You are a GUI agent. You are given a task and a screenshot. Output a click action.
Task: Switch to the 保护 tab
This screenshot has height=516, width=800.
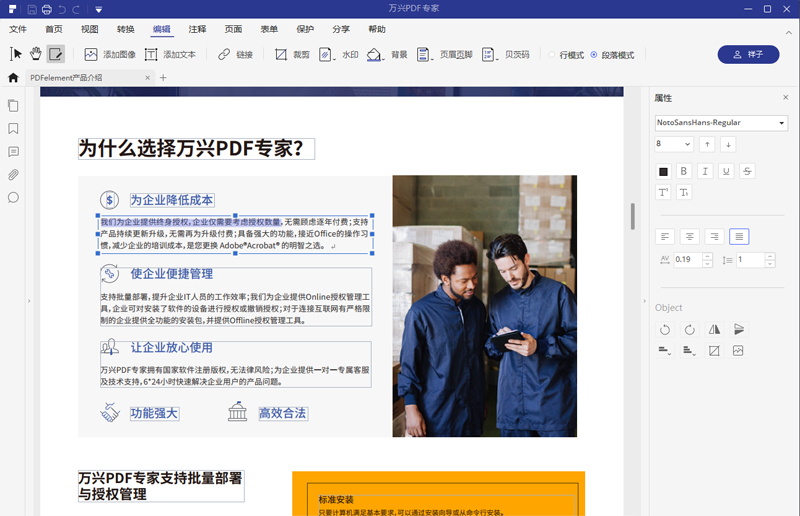click(x=305, y=29)
